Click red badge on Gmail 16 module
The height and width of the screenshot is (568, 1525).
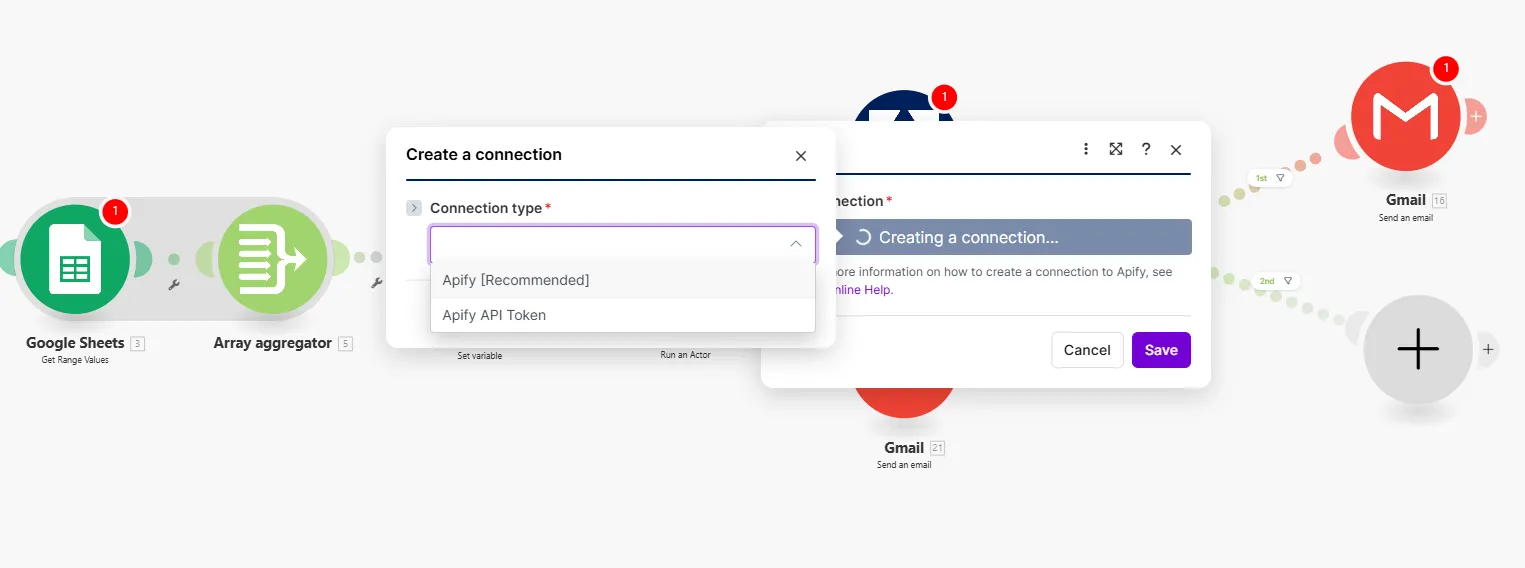[1444, 69]
